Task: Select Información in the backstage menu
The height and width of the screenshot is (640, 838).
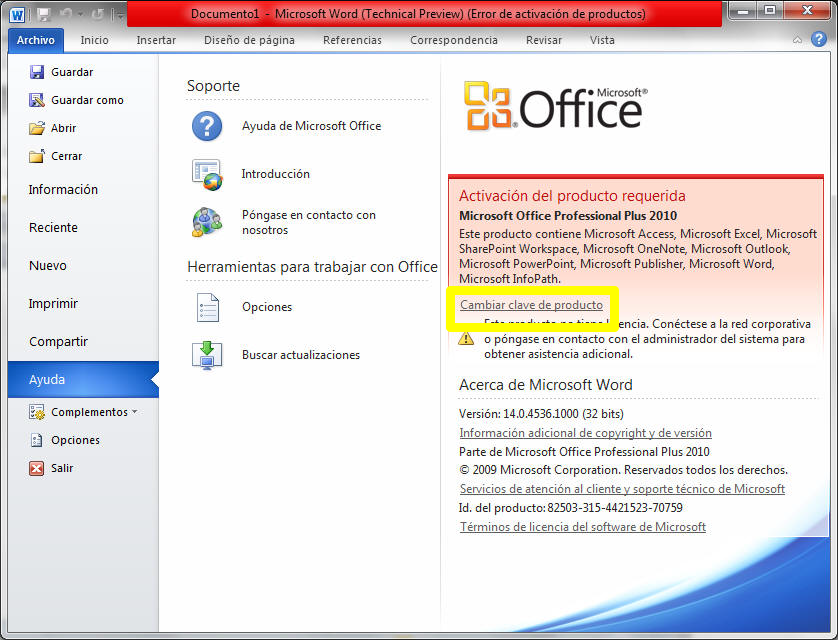Action: 83,190
